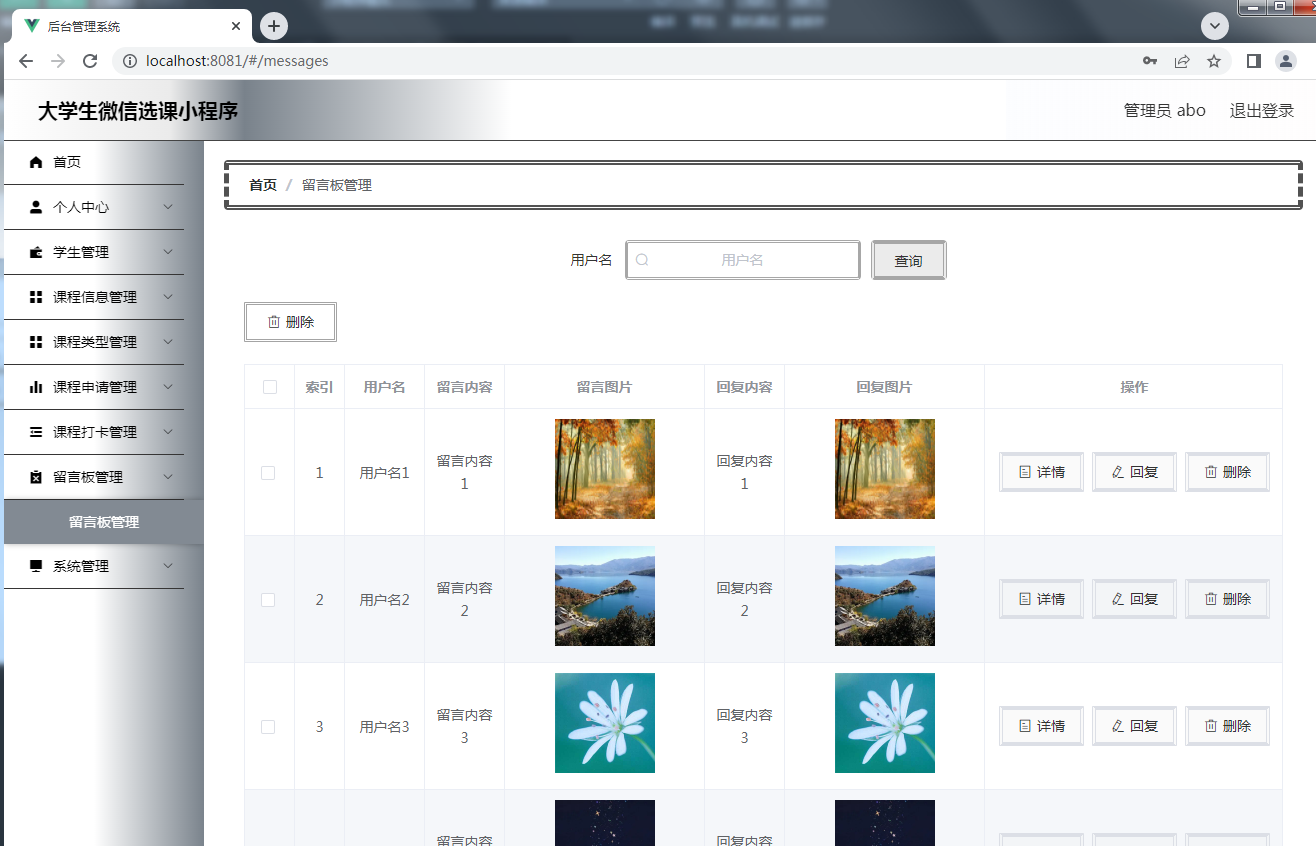Click the browser forward arrow
1316x846 pixels.
pos(58,61)
